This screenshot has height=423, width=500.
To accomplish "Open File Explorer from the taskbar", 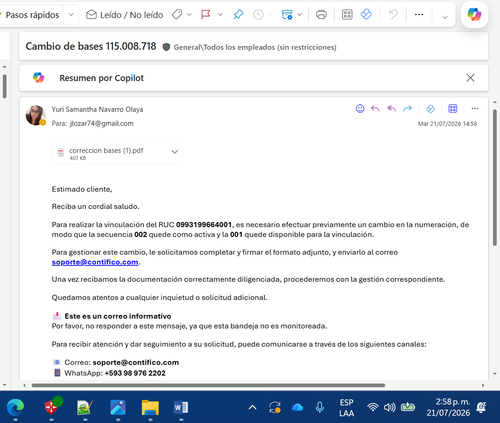I will tap(150, 407).
